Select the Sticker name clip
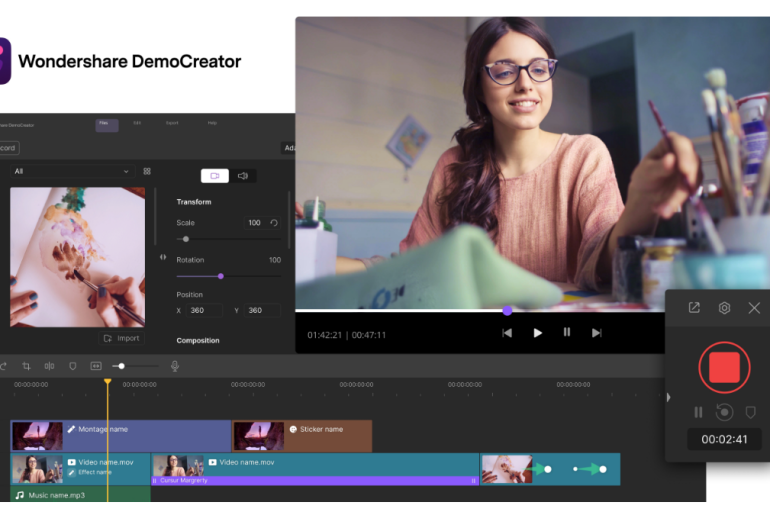 click(302, 436)
